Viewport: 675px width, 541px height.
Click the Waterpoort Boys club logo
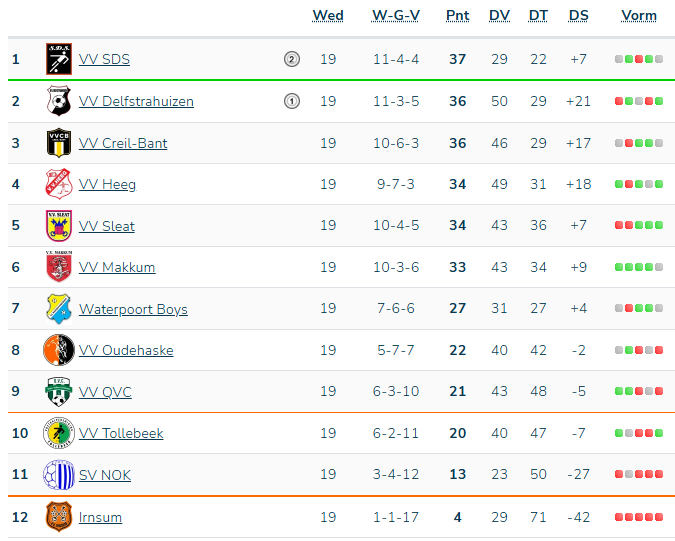click(x=59, y=309)
